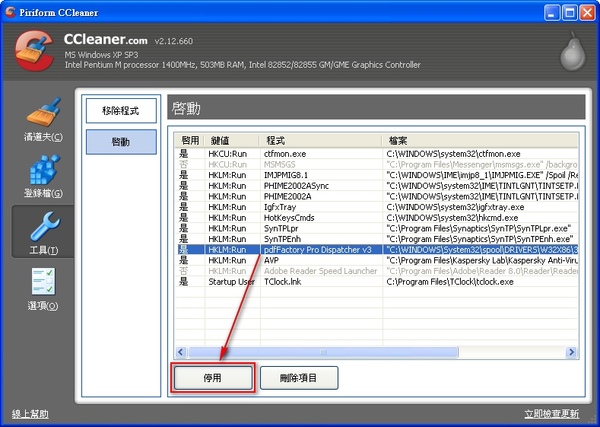Select the HotKeysCmds entry

click(377, 218)
